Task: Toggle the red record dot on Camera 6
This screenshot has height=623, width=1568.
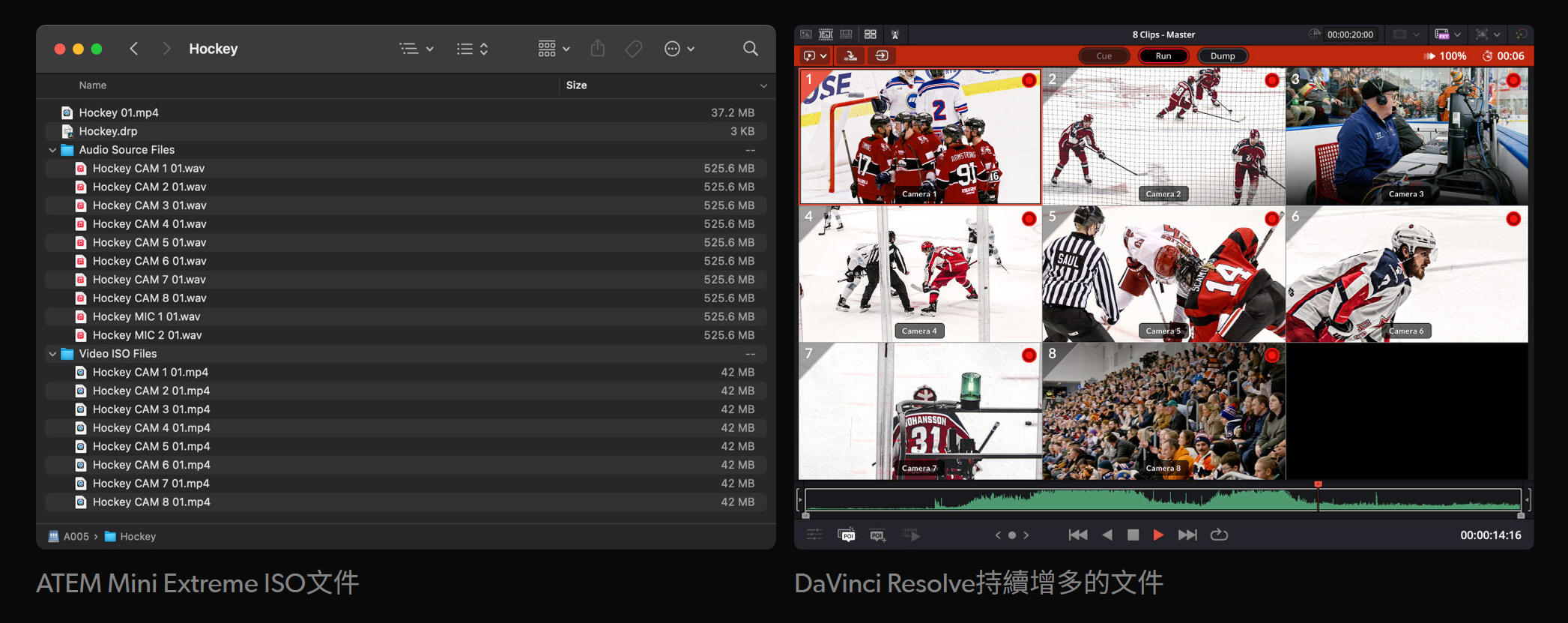Action: [1513, 219]
